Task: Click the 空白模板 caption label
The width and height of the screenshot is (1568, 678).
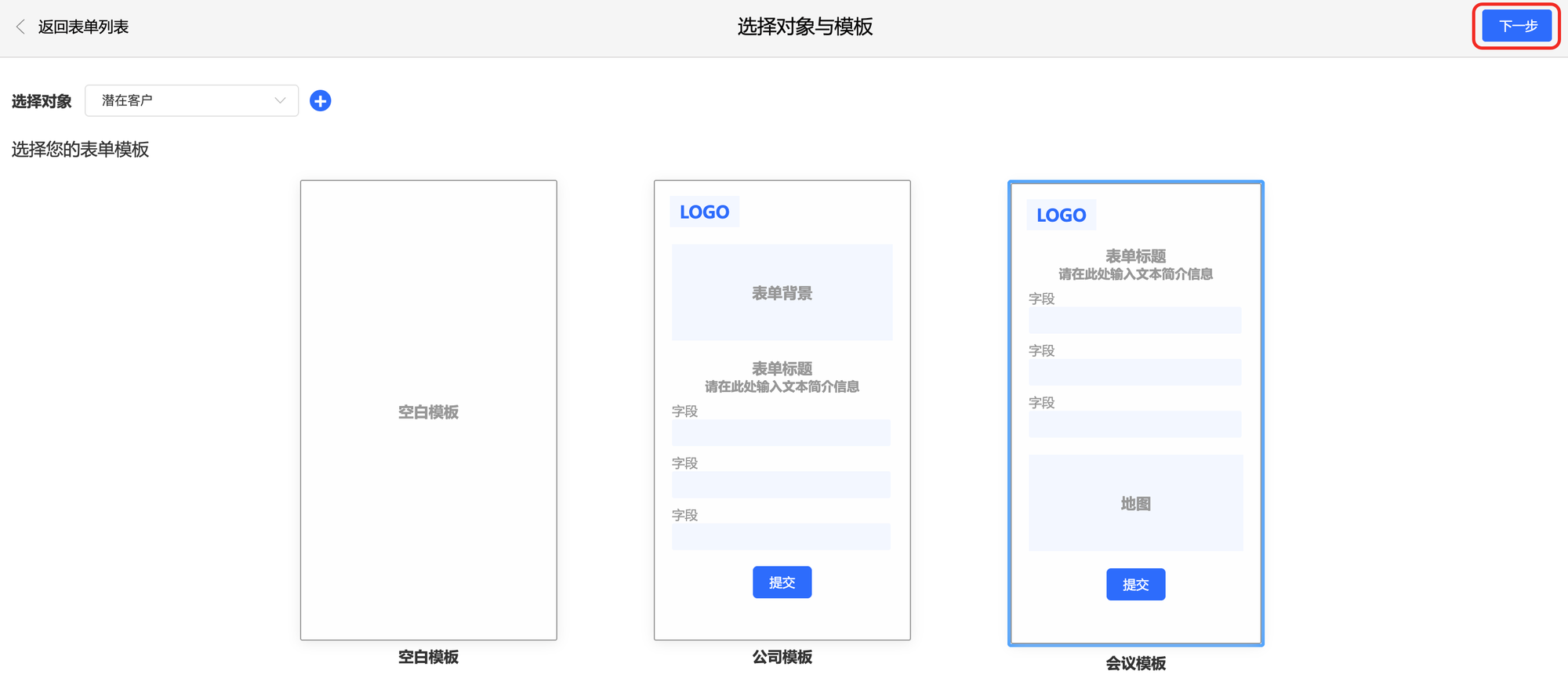Action: pos(428,657)
